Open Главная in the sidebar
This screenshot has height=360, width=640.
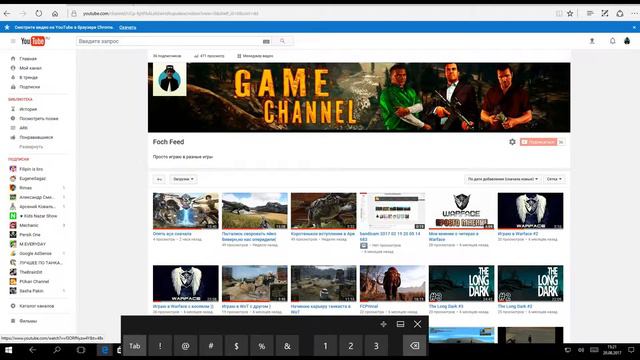(x=28, y=59)
